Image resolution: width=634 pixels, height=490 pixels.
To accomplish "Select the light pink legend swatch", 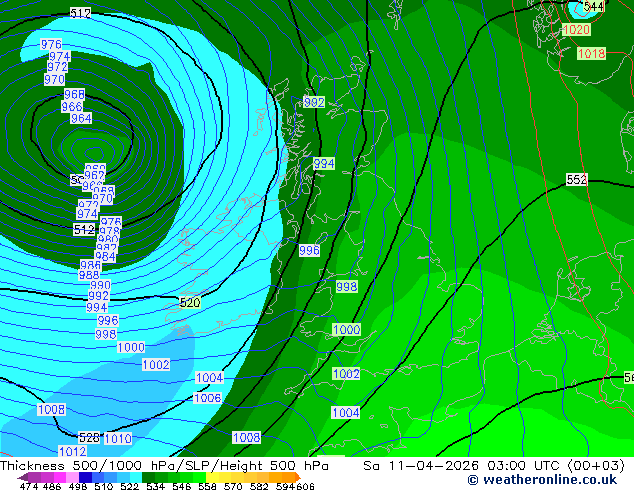I will tap(72, 477).
